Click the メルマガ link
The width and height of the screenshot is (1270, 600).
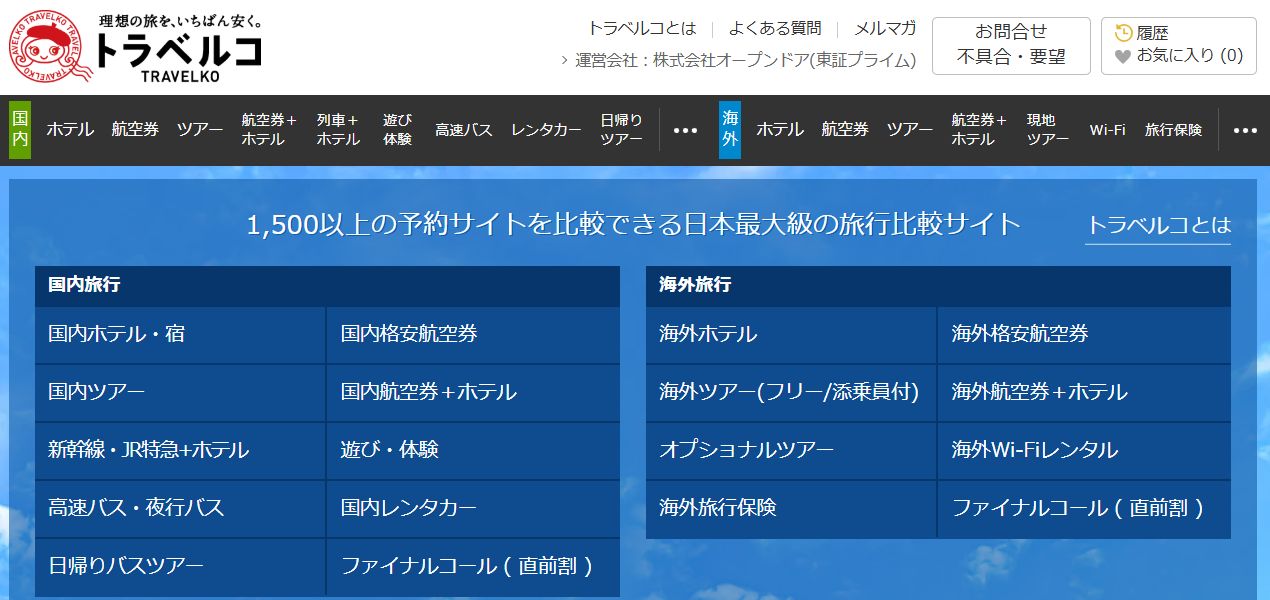pos(882,29)
